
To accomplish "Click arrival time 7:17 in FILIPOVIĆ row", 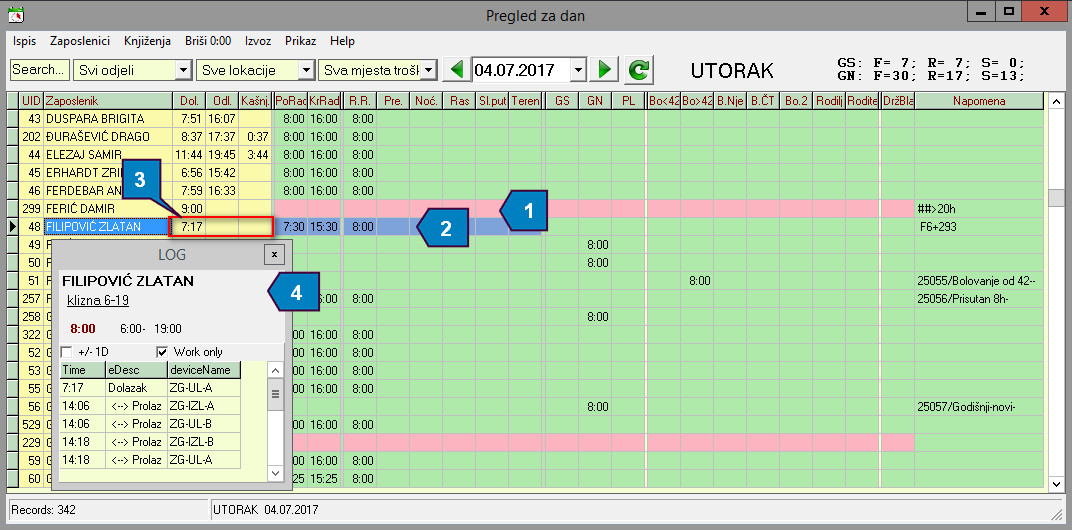I will coord(188,226).
